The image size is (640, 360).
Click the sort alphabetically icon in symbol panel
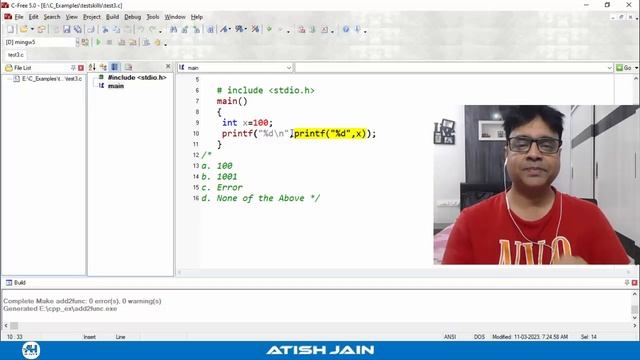point(92,67)
